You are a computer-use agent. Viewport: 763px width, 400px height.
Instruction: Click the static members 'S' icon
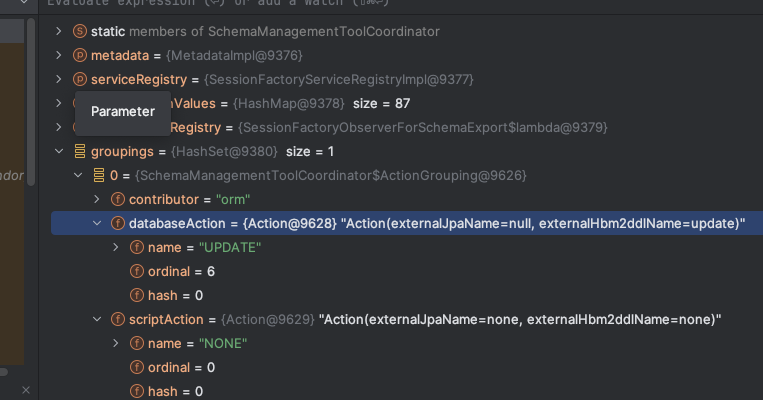[x=80, y=32]
